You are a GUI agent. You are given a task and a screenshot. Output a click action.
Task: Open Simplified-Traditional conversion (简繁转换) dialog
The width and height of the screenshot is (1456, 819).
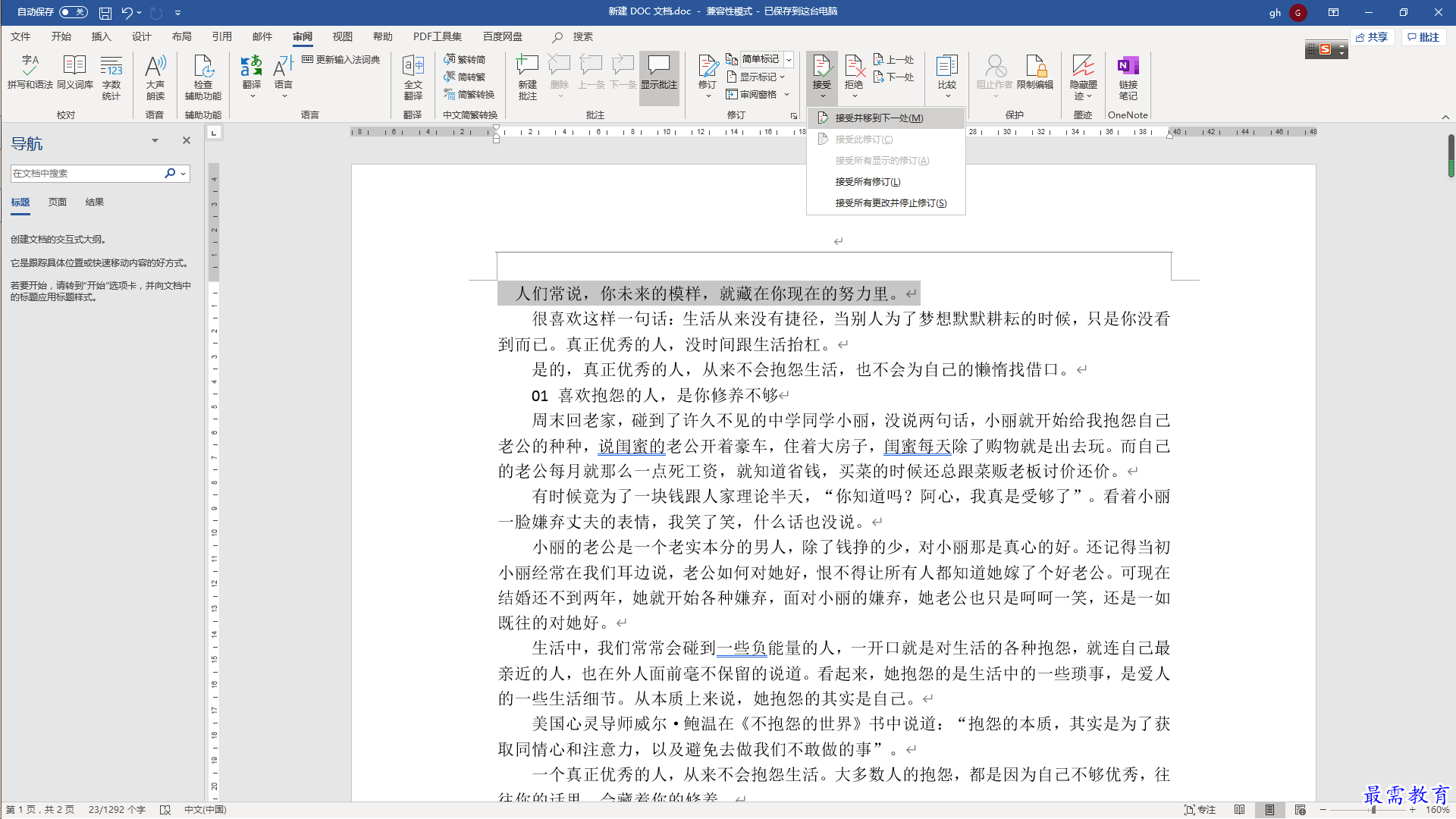click(x=469, y=95)
